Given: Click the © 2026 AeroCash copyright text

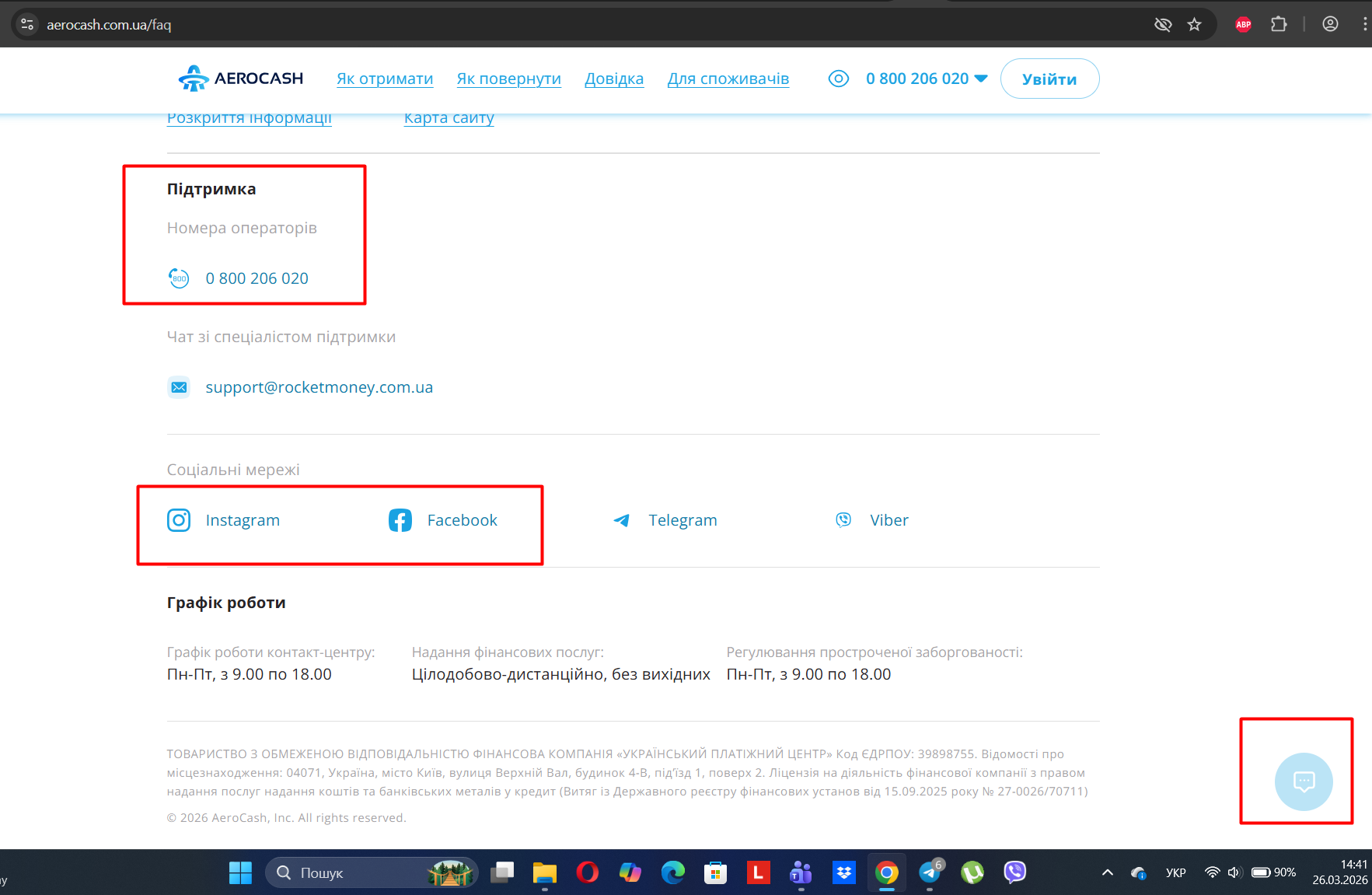Looking at the screenshot, I should tap(287, 818).
